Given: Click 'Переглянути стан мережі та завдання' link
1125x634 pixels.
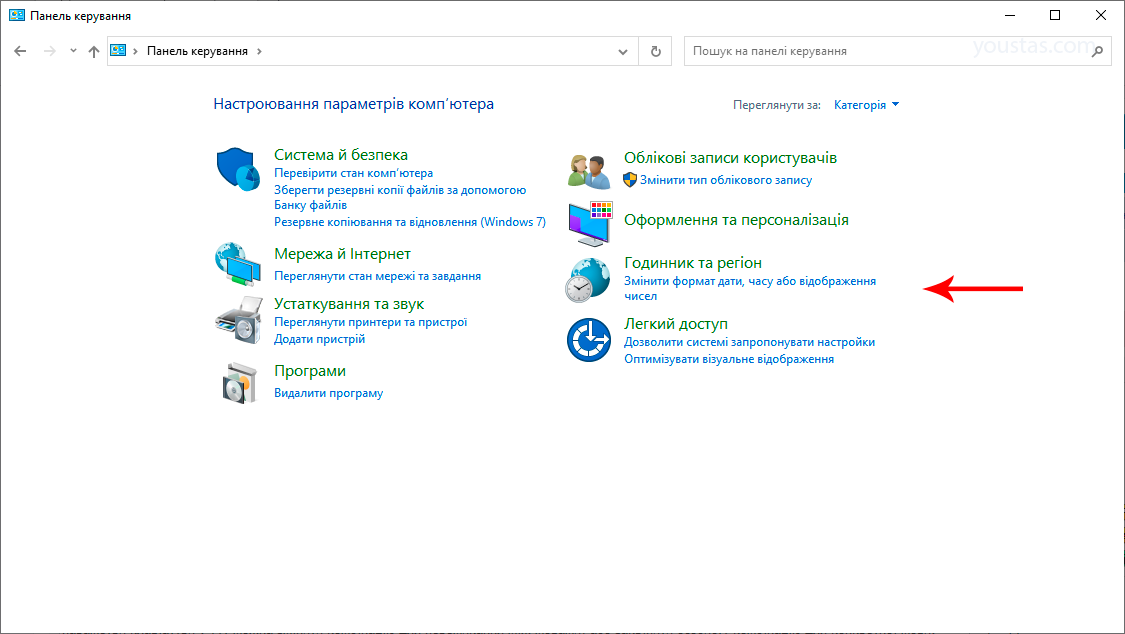Looking at the screenshot, I should click(x=377, y=276).
